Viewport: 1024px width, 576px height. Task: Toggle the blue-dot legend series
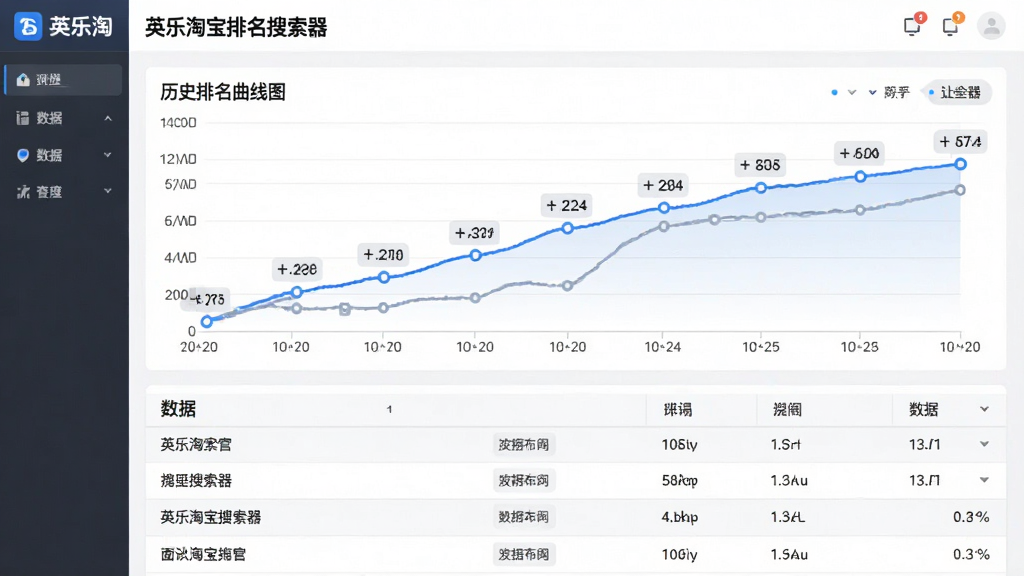[x=835, y=93]
